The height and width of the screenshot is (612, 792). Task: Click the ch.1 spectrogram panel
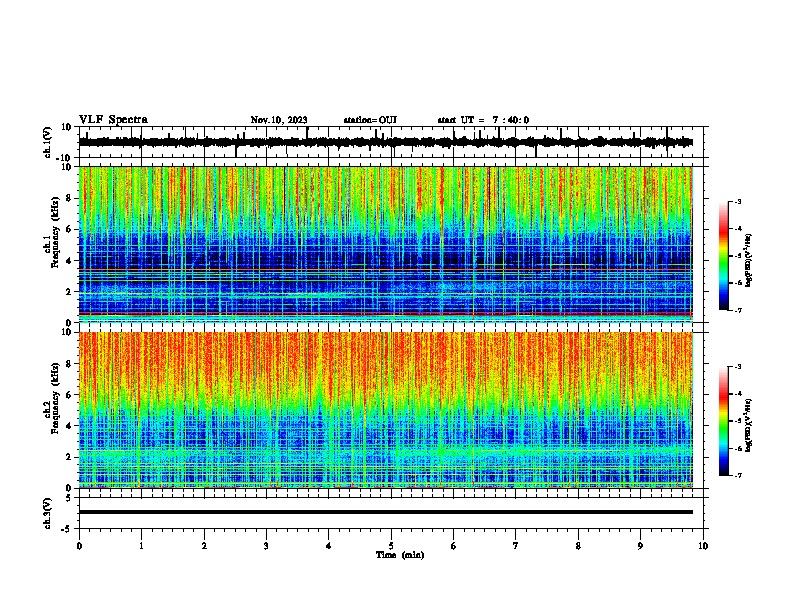385,244
